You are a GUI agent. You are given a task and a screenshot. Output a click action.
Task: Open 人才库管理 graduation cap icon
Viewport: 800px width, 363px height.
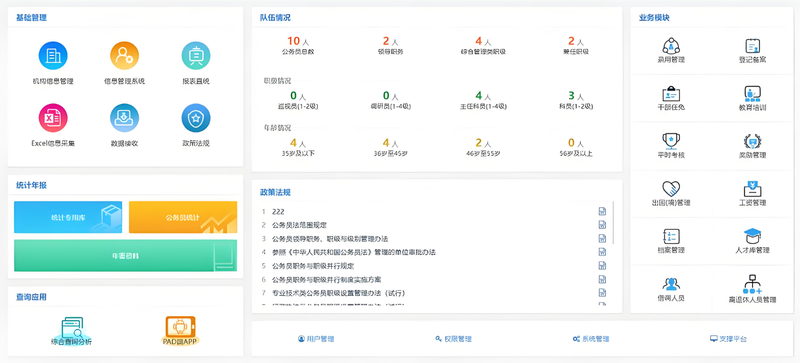(x=753, y=235)
